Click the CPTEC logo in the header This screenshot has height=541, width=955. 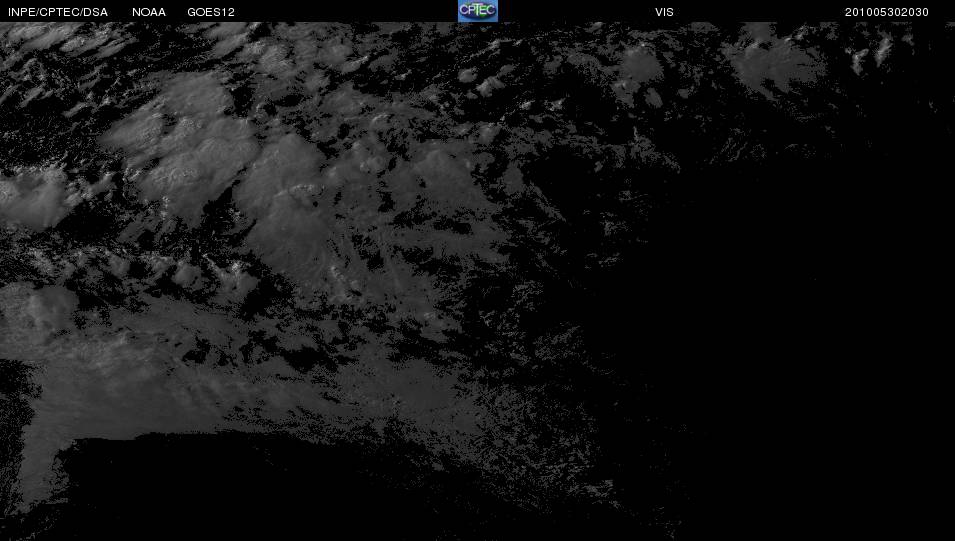coord(478,11)
